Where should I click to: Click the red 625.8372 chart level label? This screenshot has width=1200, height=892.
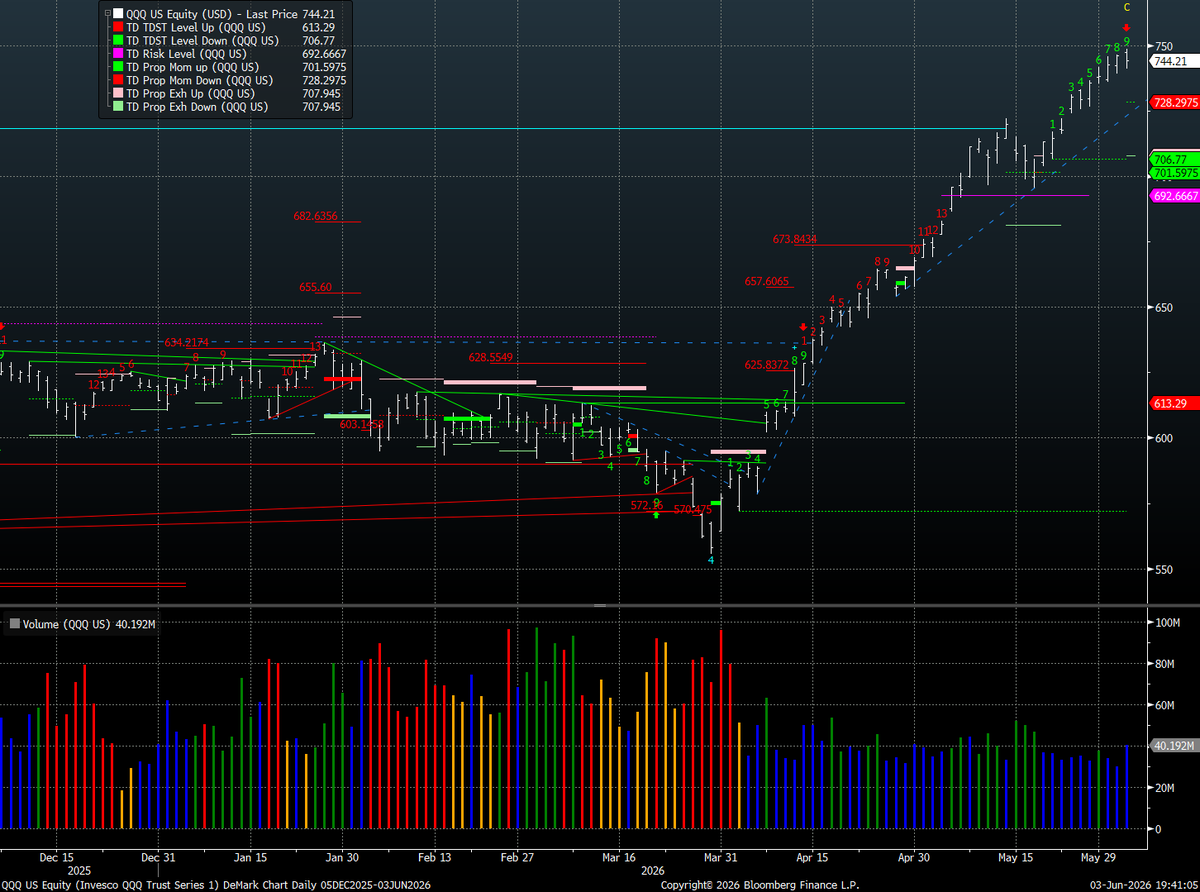tap(767, 365)
